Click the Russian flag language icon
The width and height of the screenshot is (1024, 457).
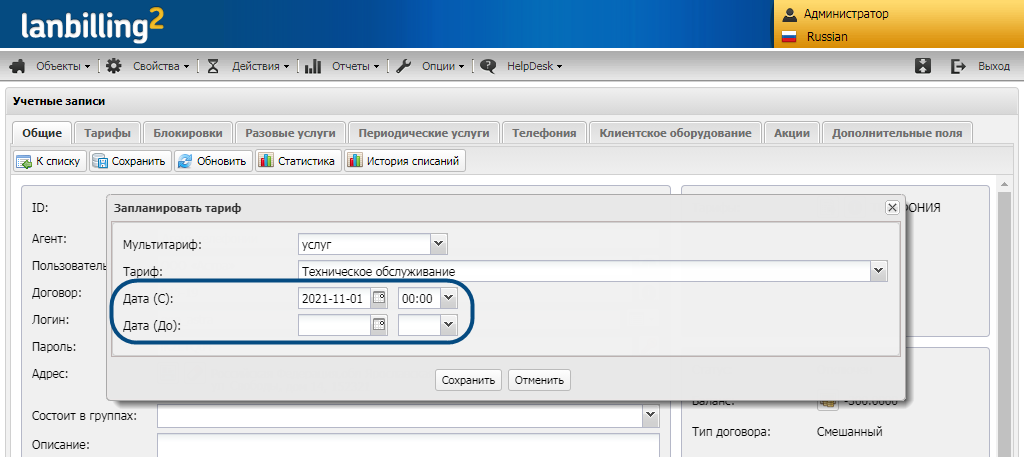pyautogui.click(x=789, y=37)
